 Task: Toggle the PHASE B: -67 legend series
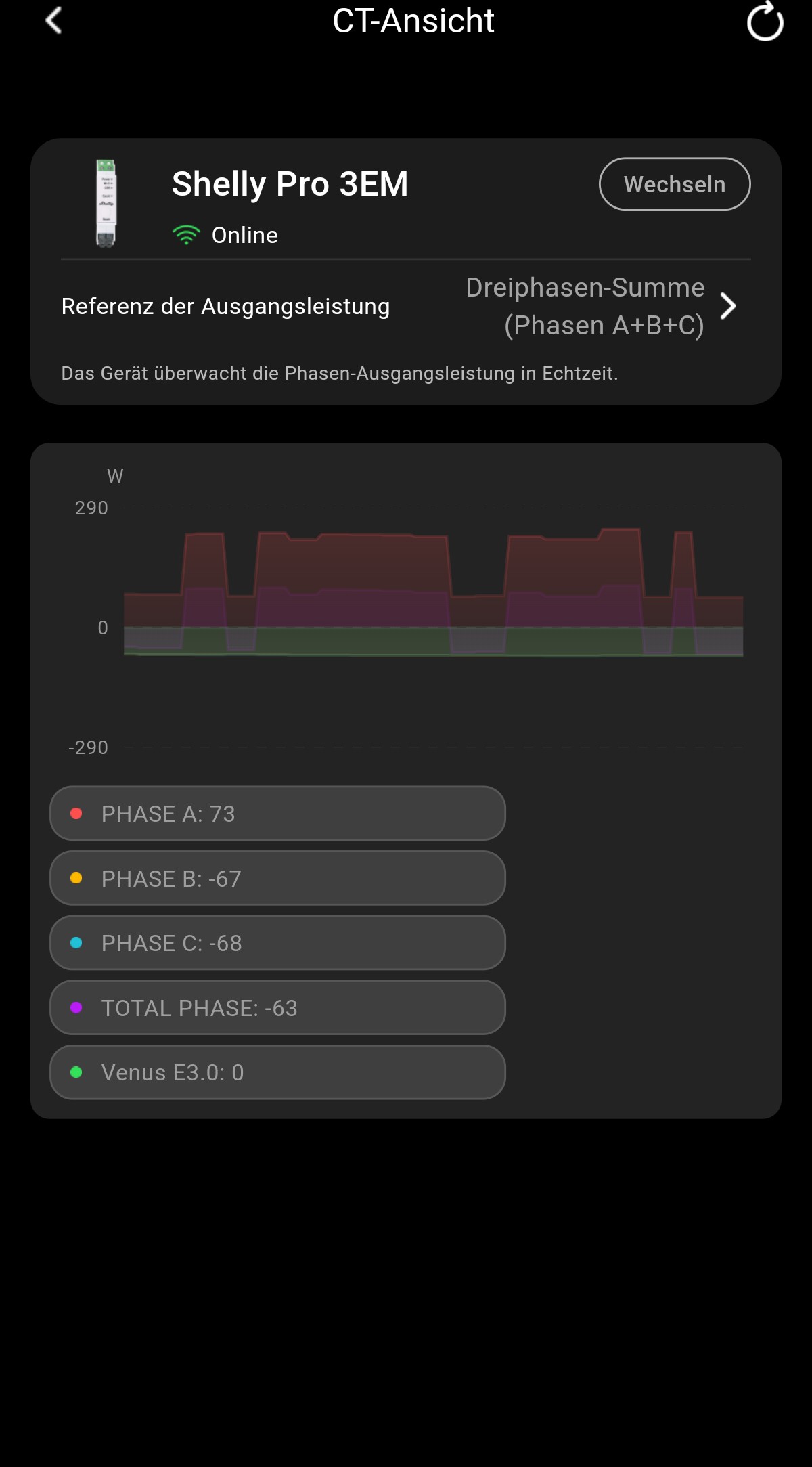tap(277, 878)
